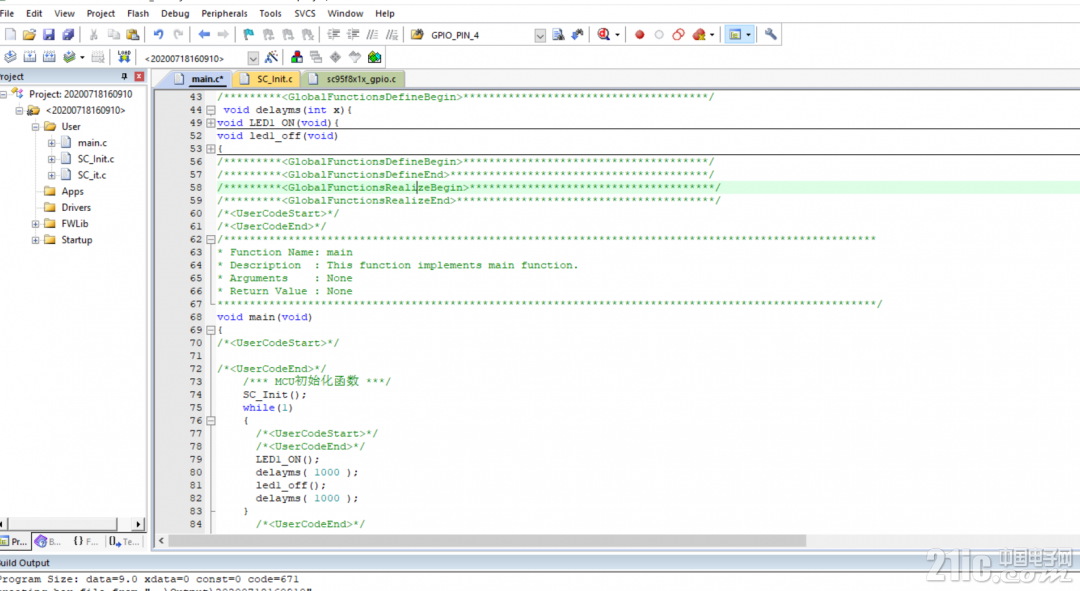Comment selection with the comment icon

[x=372, y=34]
